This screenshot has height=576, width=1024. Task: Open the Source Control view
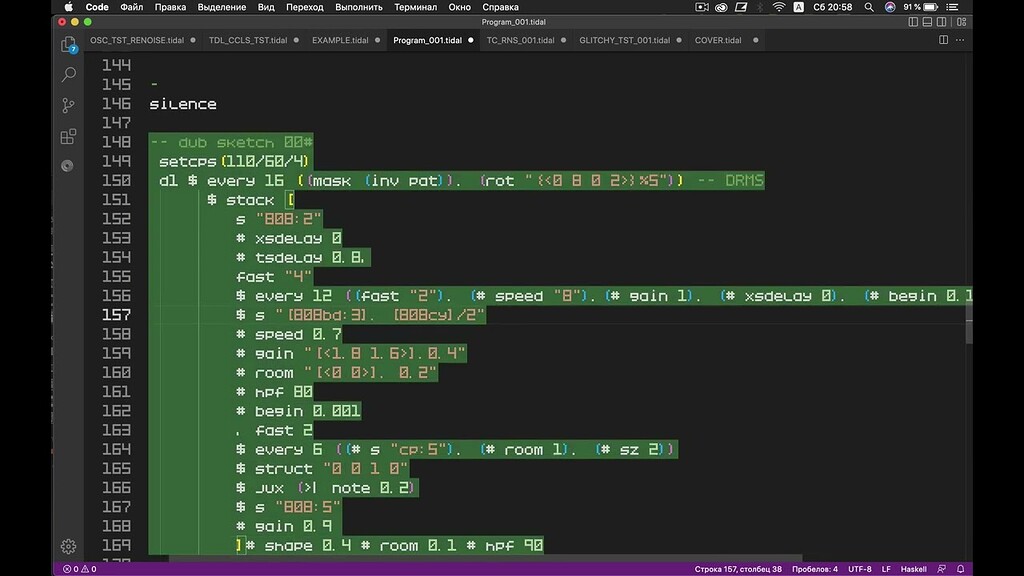[x=69, y=105]
